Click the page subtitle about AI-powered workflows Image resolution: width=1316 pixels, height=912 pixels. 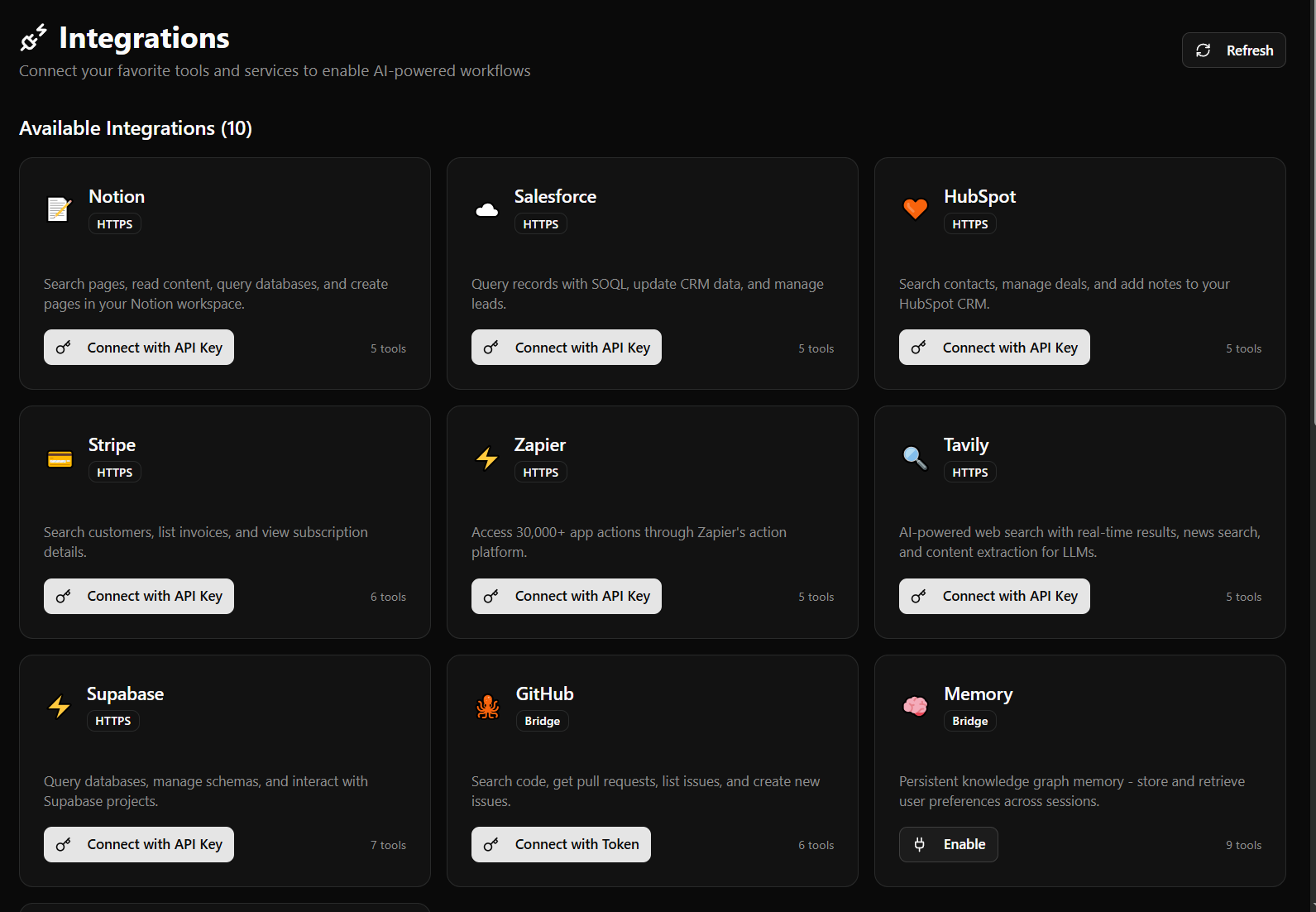tap(275, 71)
